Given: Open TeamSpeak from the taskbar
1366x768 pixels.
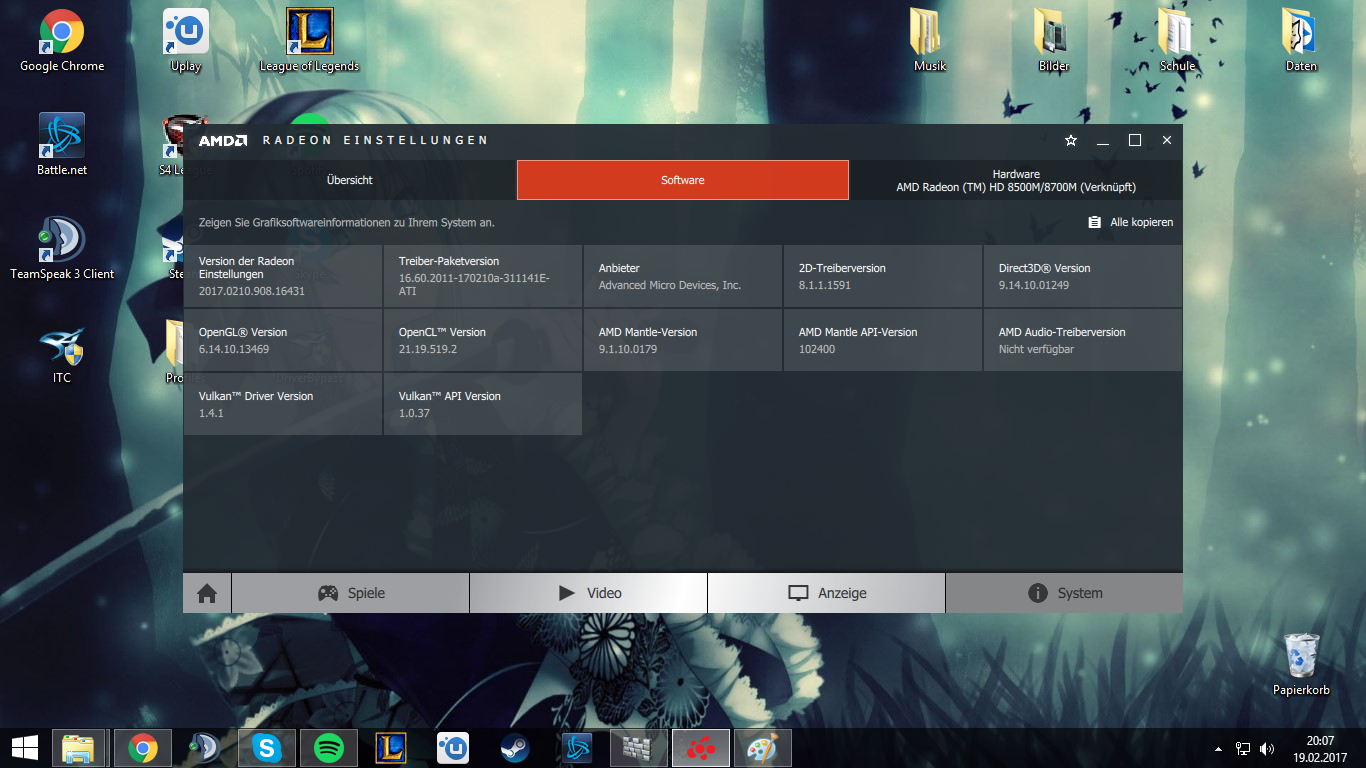Looking at the screenshot, I should tap(205, 748).
